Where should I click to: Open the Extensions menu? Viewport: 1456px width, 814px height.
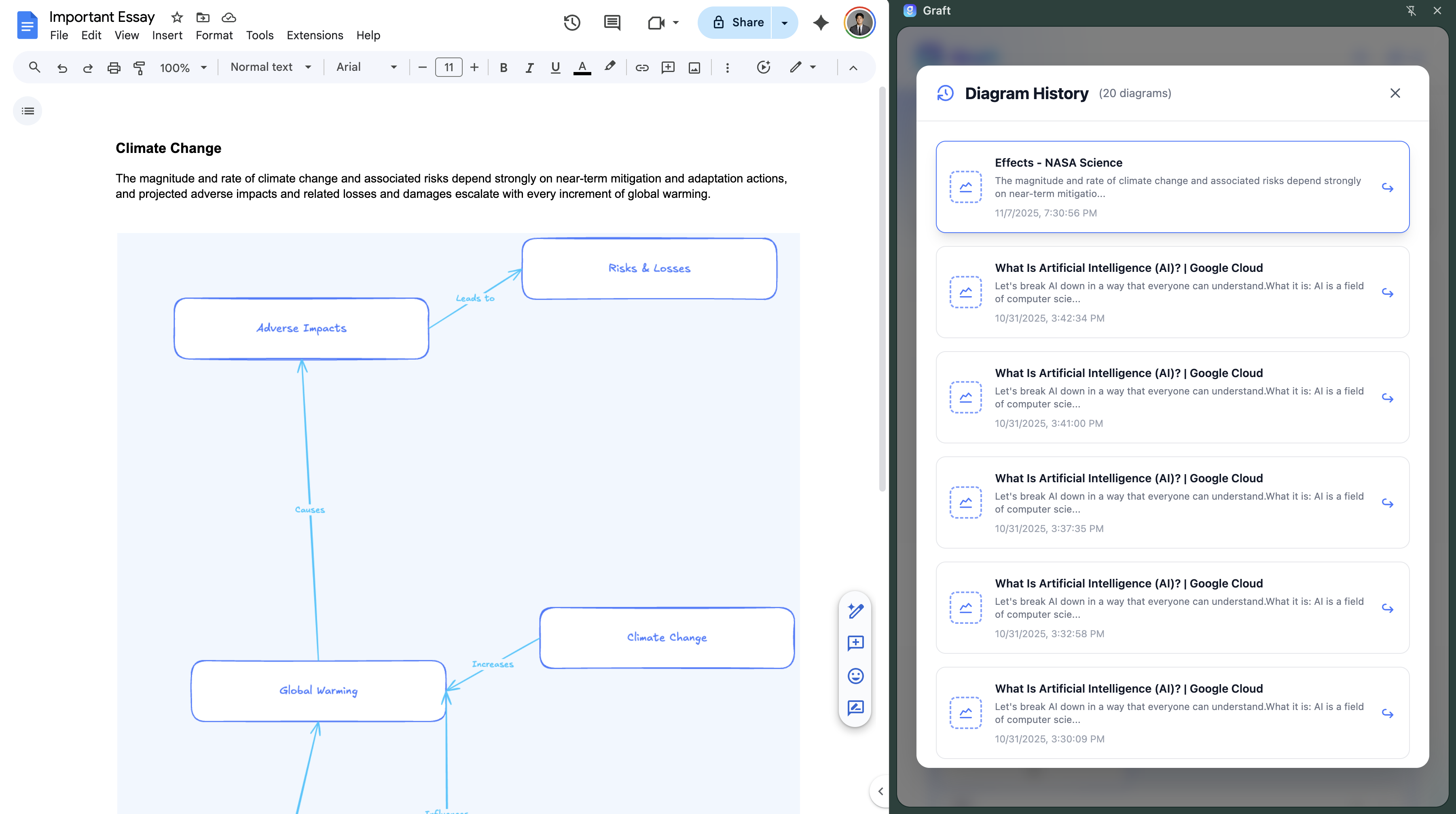[315, 35]
